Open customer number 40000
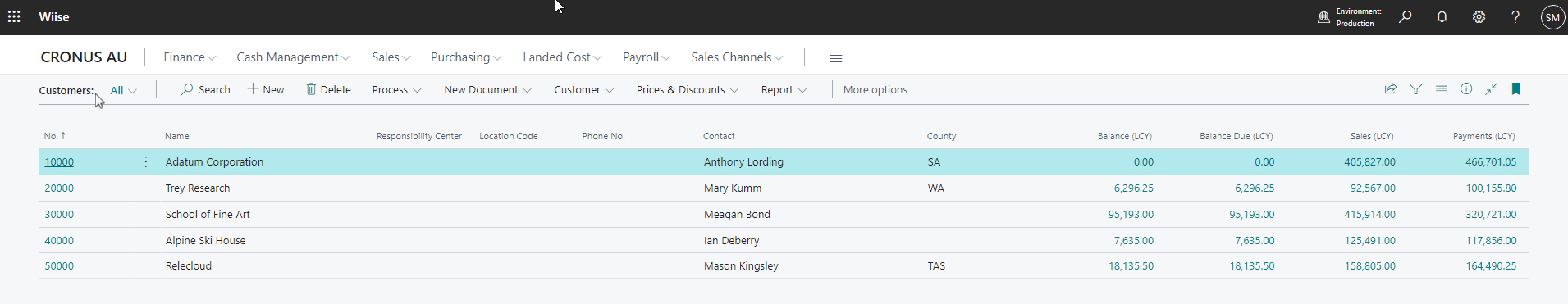The image size is (1568, 304). (x=59, y=241)
